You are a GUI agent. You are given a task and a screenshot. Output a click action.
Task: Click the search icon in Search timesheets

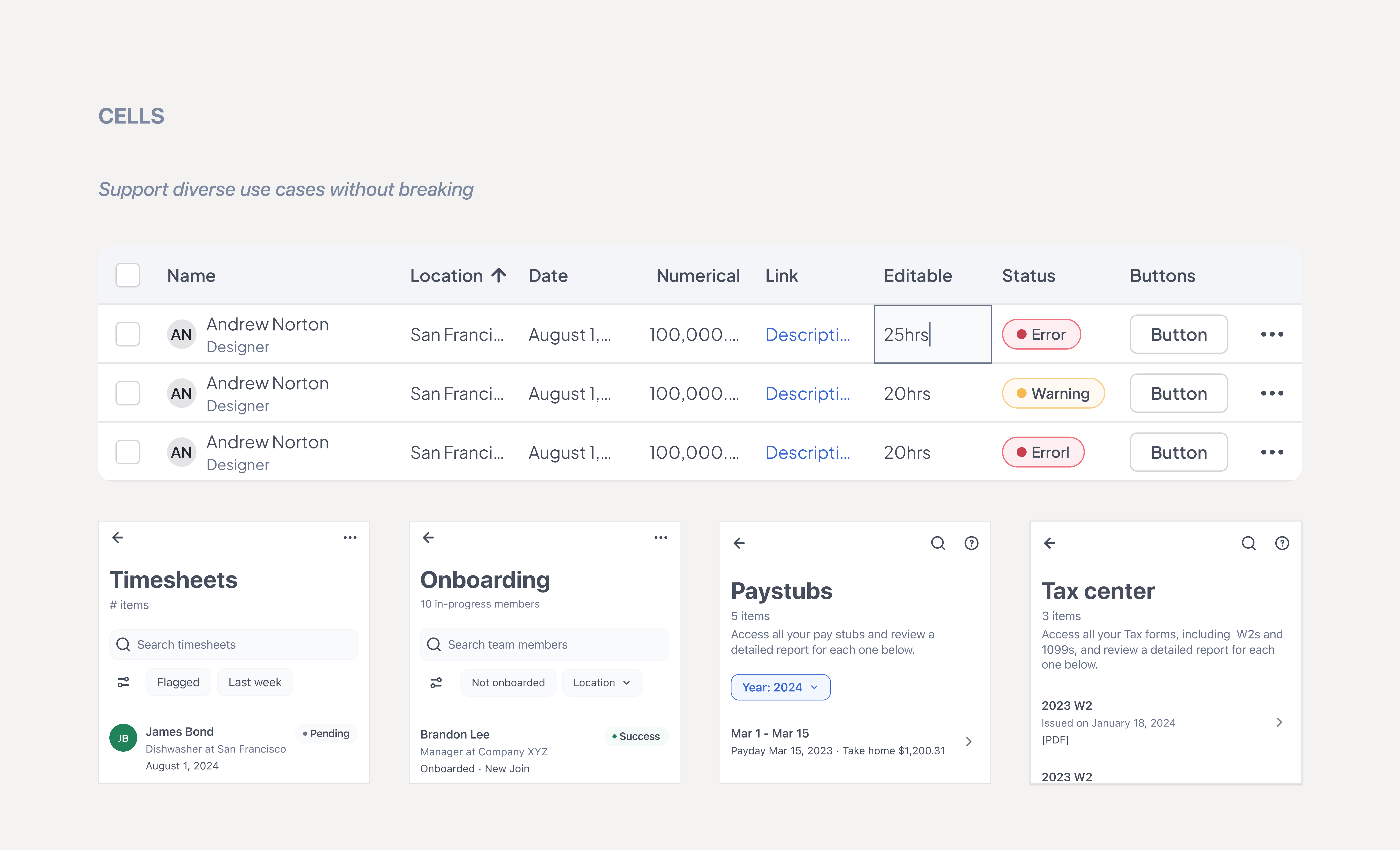point(123,644)
